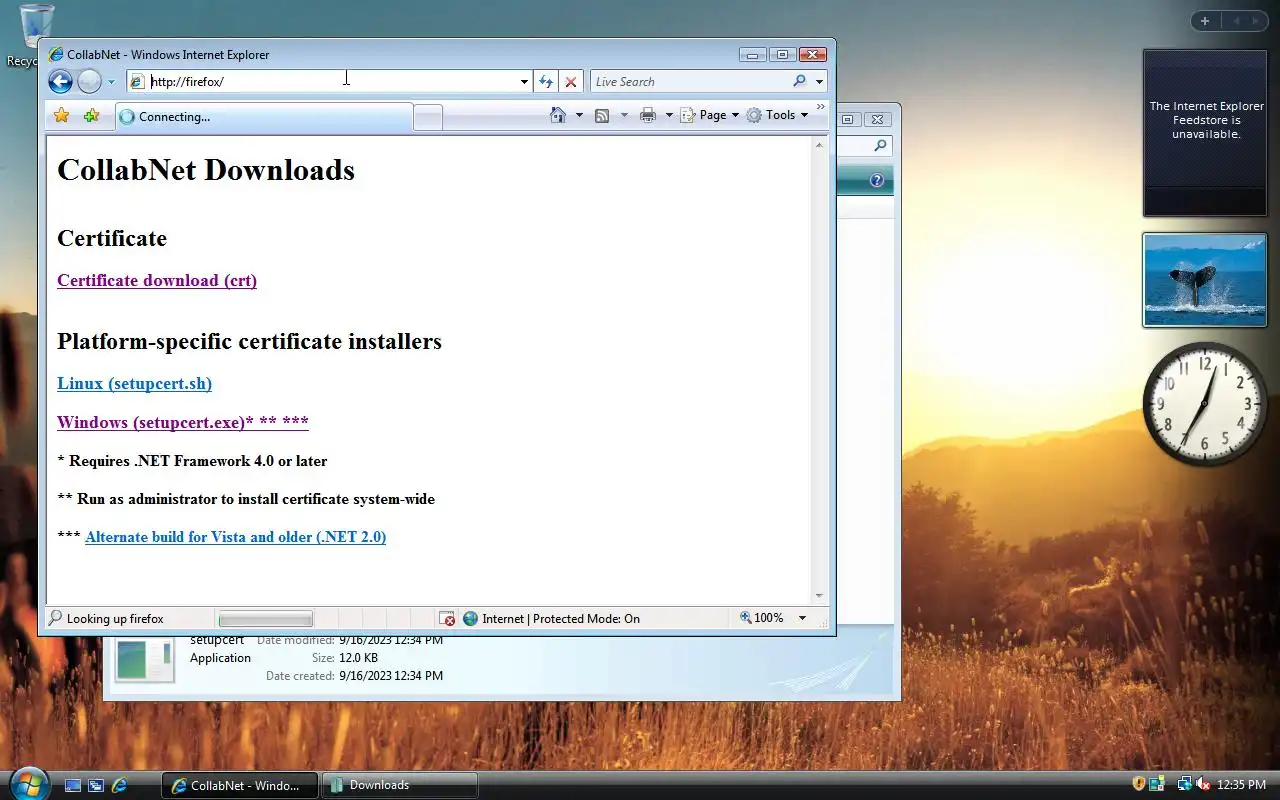The width and height of the screenshot is (1280, 800).
Task: Expand the command bar overflow chevron
Action: [x=821, y=107]
